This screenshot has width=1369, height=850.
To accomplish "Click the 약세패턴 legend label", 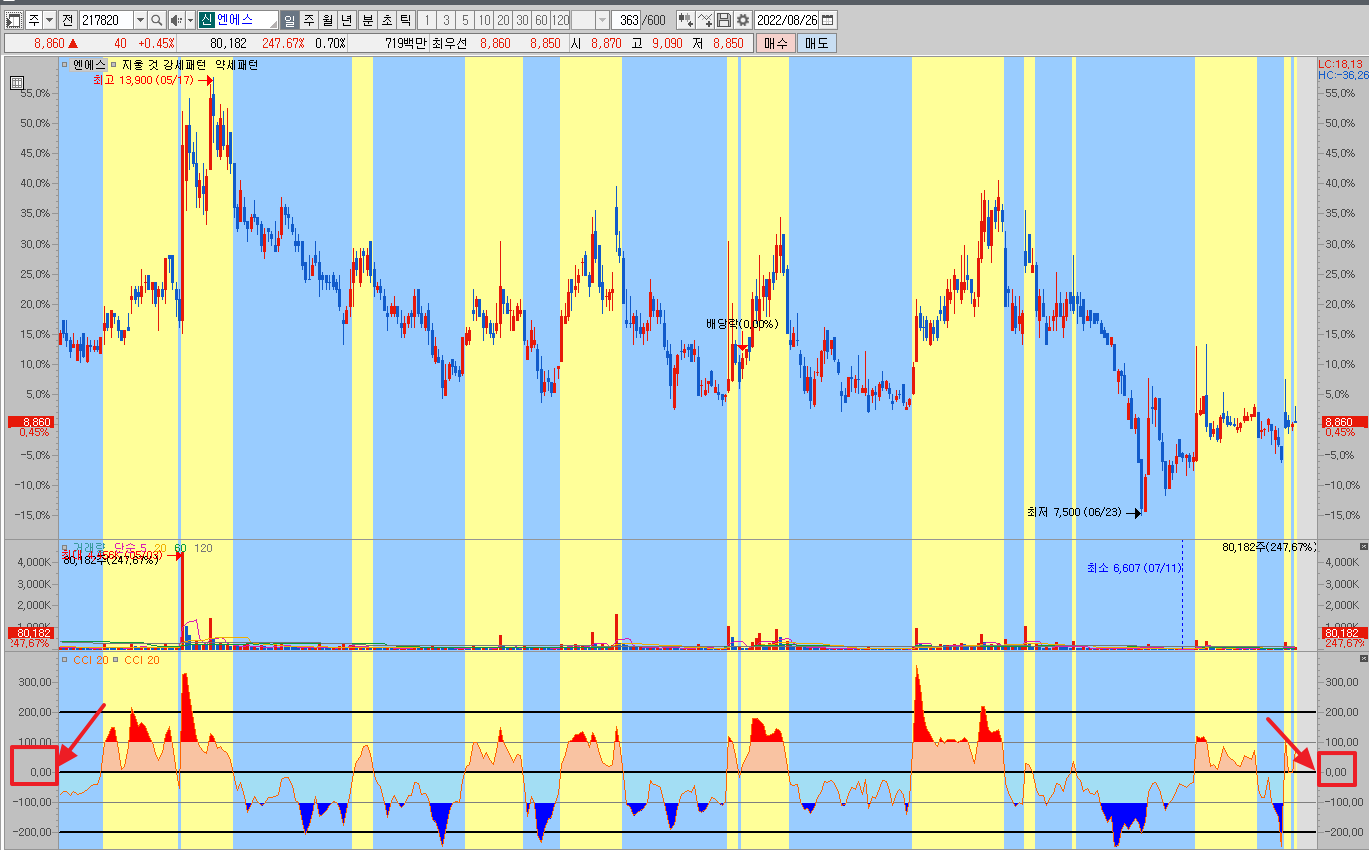I will pyautogui.click(x=236, y=64).
